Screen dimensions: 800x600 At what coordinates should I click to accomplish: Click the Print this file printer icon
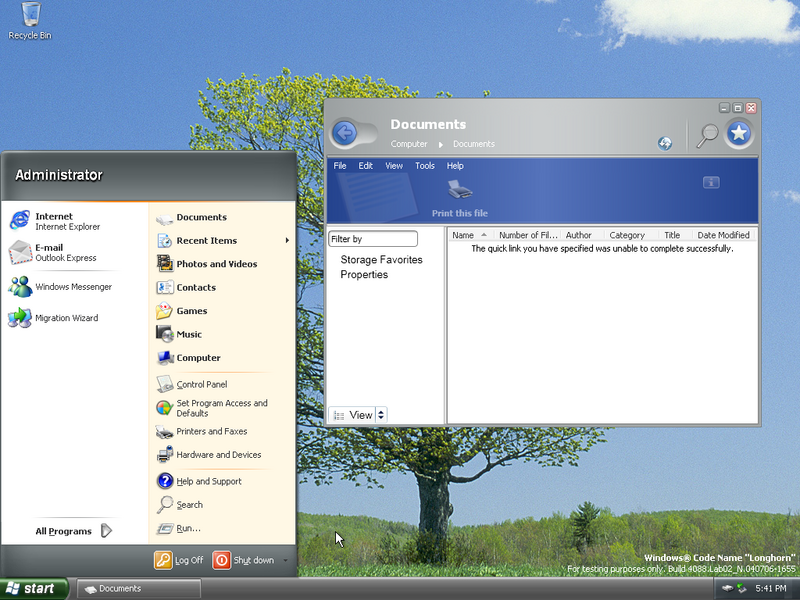coord(459,189)
